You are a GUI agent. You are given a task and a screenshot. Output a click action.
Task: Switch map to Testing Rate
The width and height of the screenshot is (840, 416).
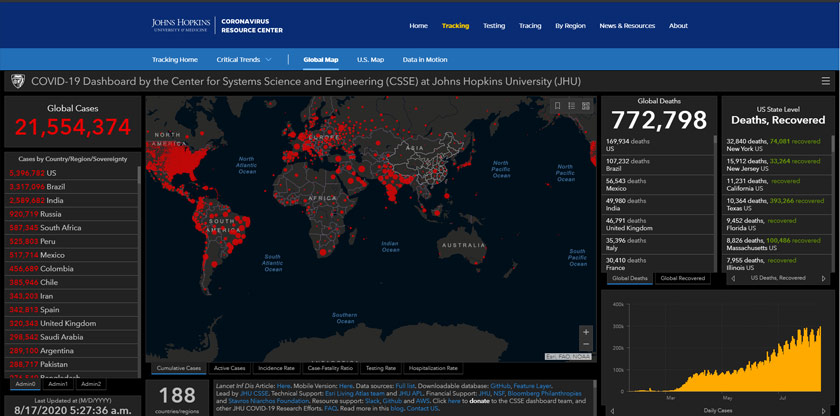coord(381,368)
